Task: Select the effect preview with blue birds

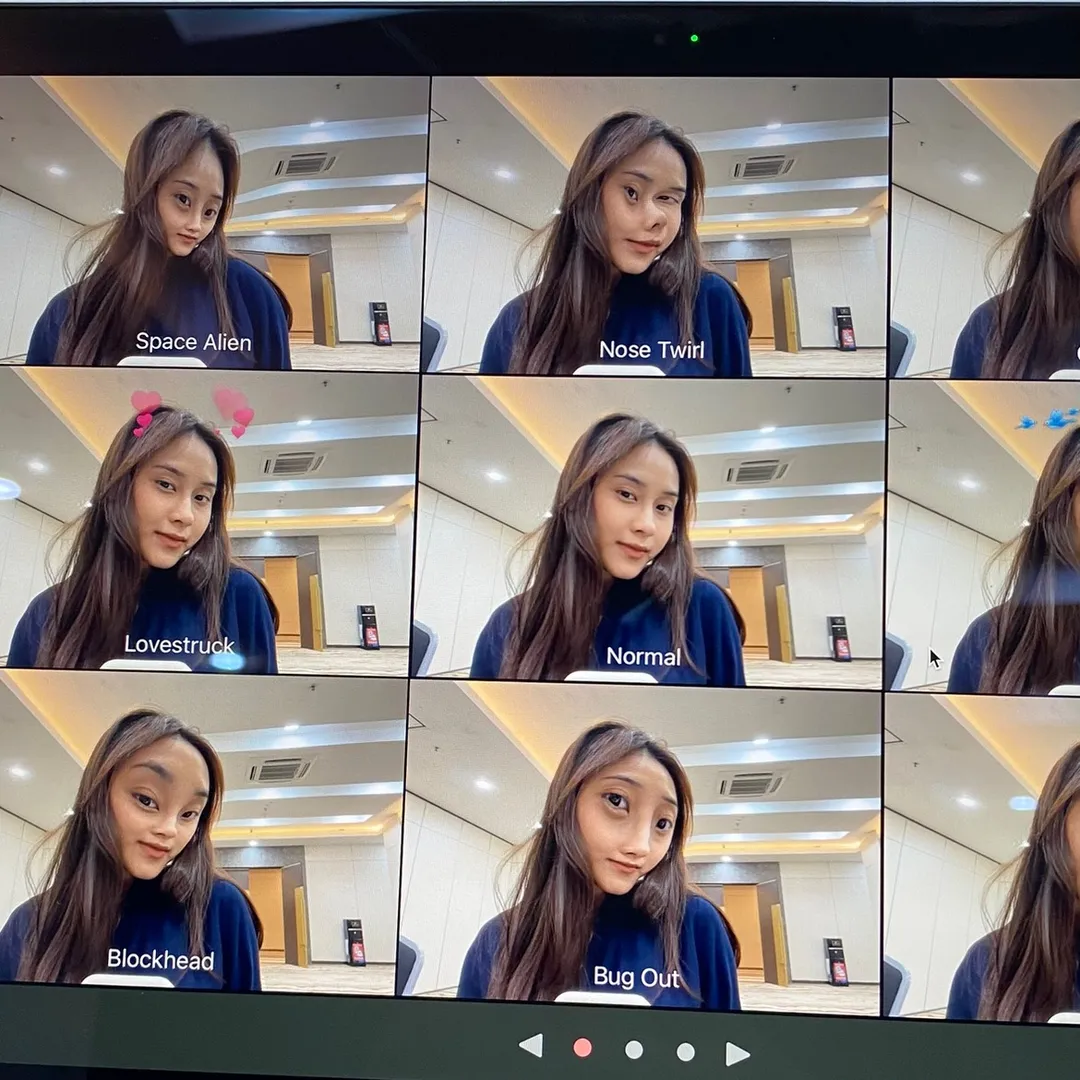Action: (984, 537)
